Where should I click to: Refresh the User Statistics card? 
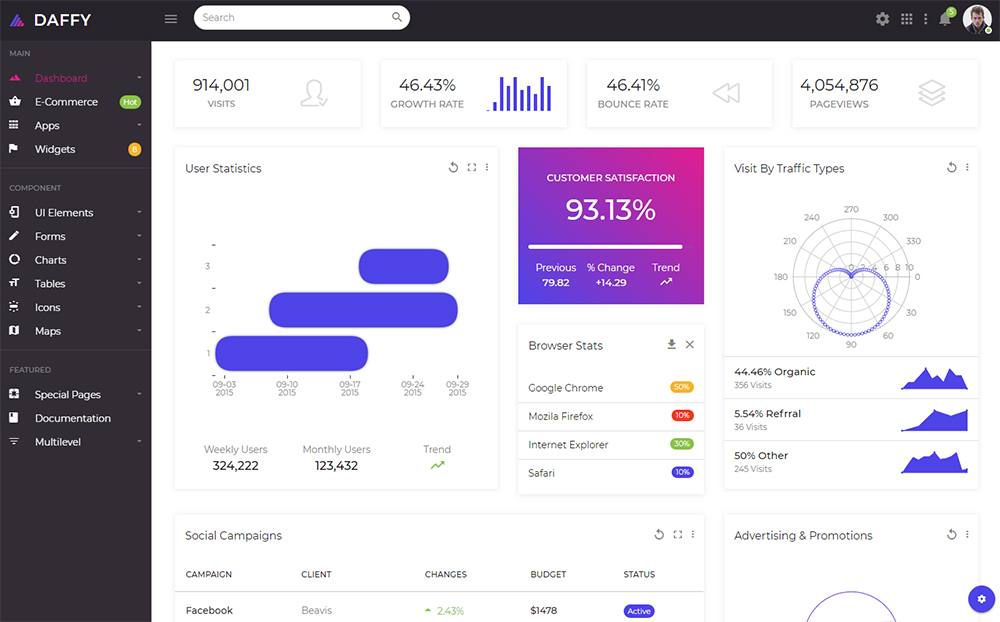[453, 167]
